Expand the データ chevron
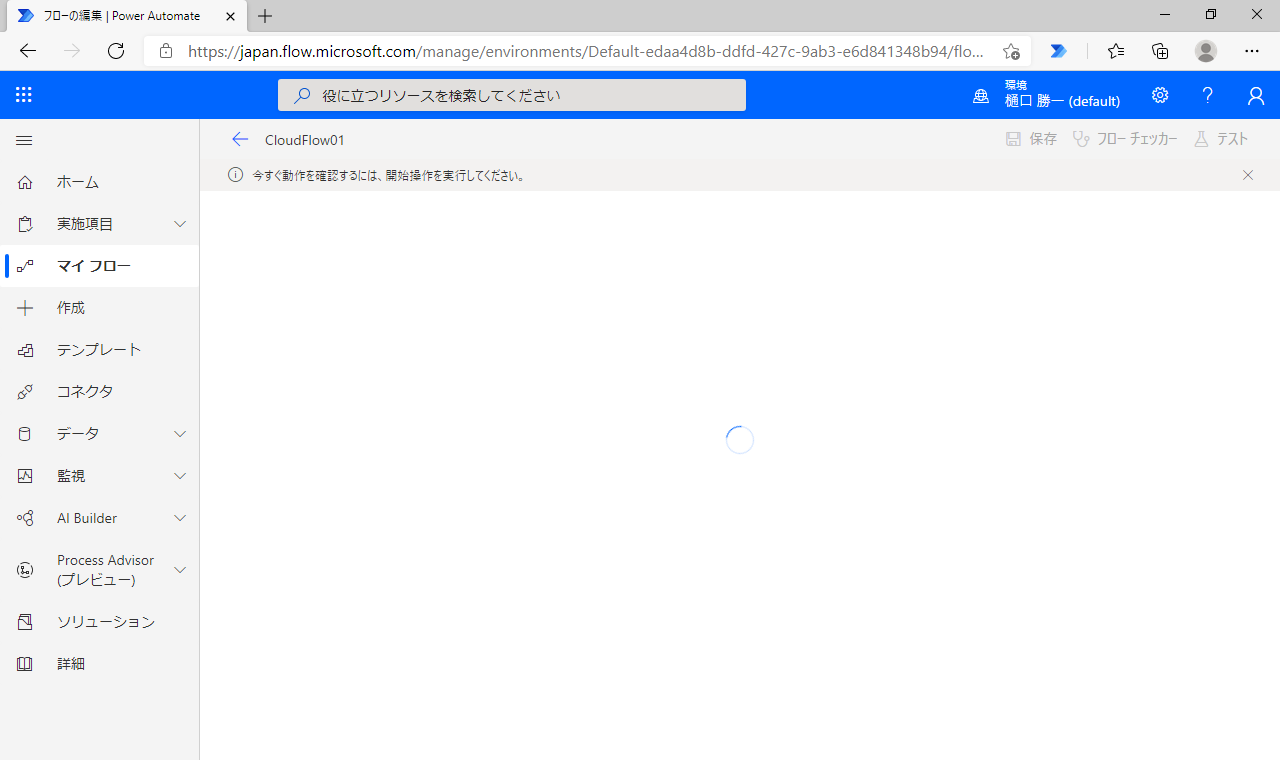The width and height of the screenshot is (1280, 760). (180, 434)
